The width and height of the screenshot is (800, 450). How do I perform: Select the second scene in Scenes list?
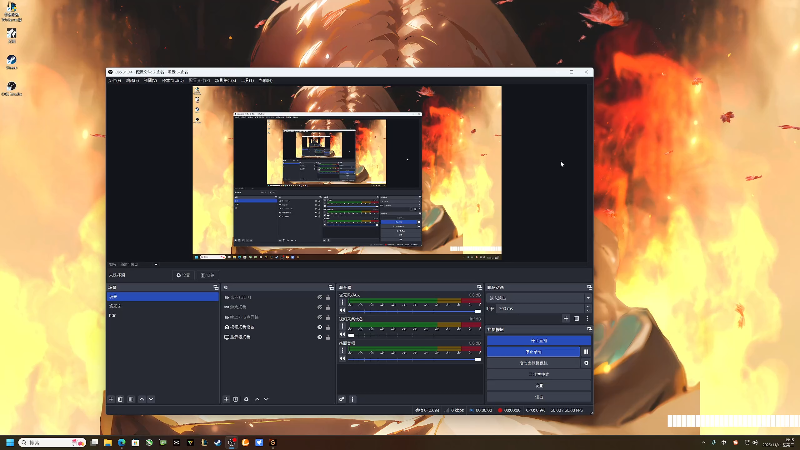[x=163, y=306]
